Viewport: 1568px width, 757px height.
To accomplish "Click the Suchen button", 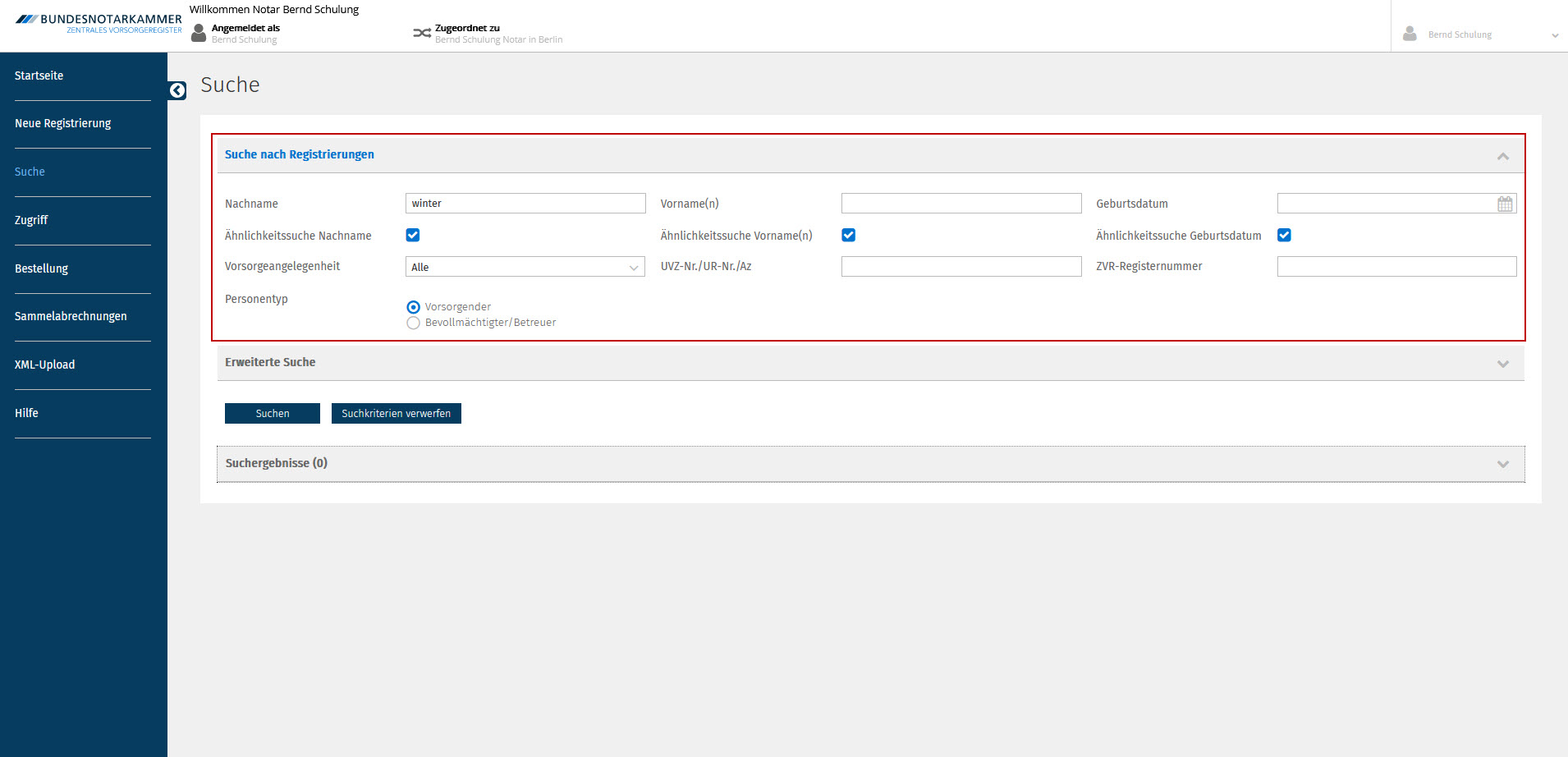I will click(x=273, y=413).
